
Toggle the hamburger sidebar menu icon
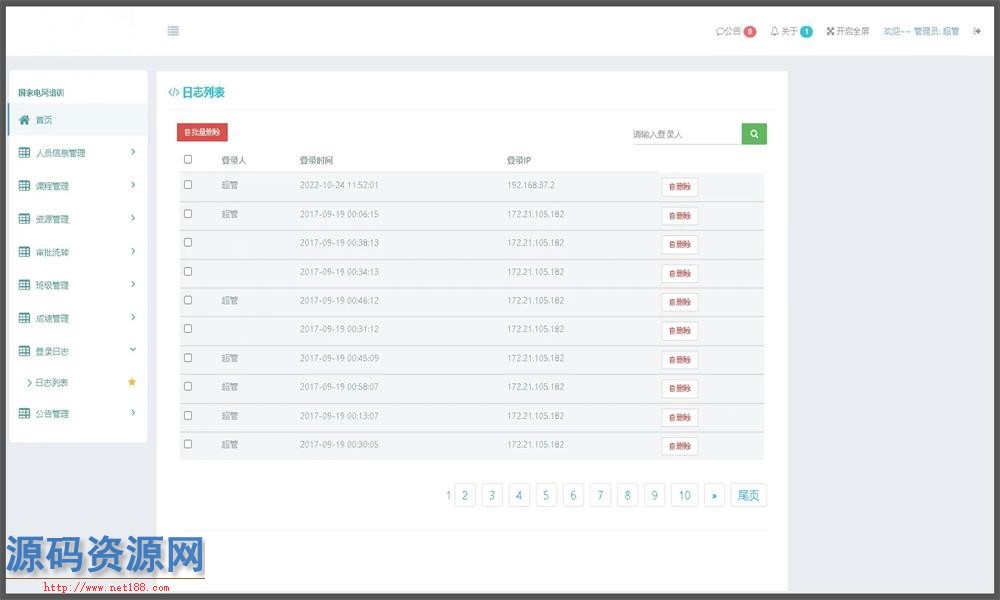click(x=173, y=31)
